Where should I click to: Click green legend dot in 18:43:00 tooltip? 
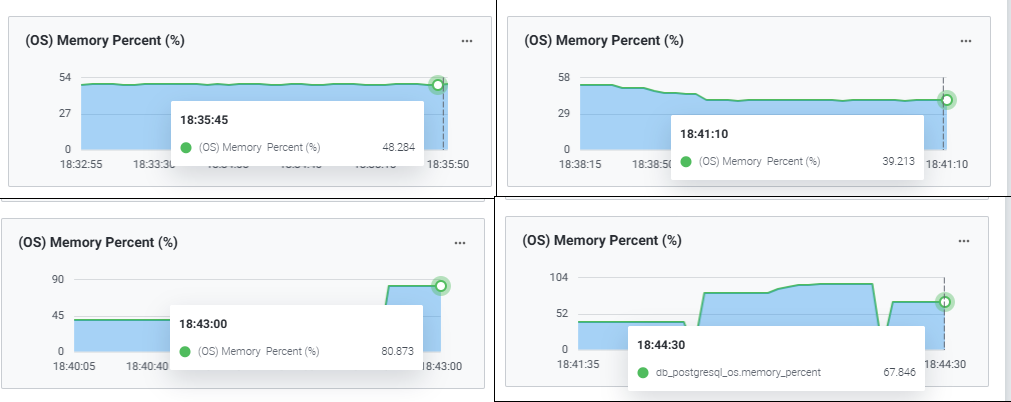click(186, 351)
